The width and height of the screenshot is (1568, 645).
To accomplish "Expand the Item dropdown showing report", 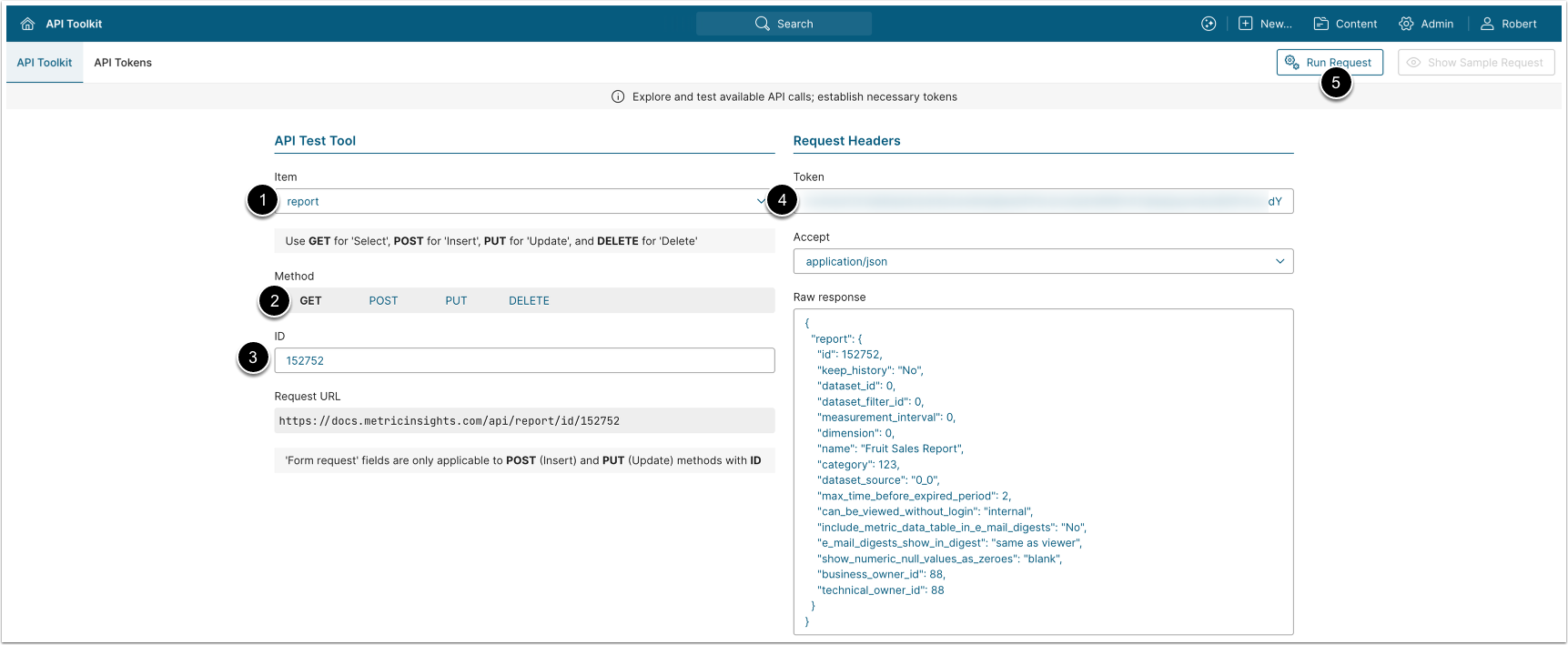I will [x=523, y=201].
